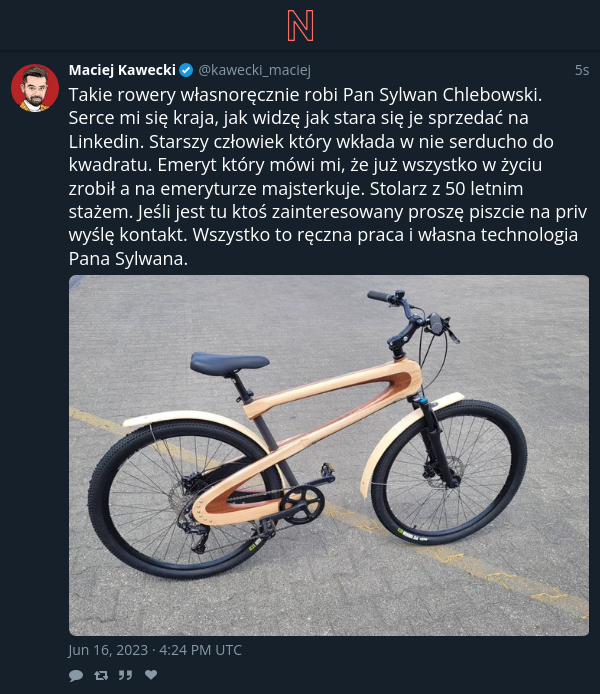The height and width of the screenshot is (694, 600).
Task: Open Maciej Kawecki's profile avatar
Action: point(35,88)
